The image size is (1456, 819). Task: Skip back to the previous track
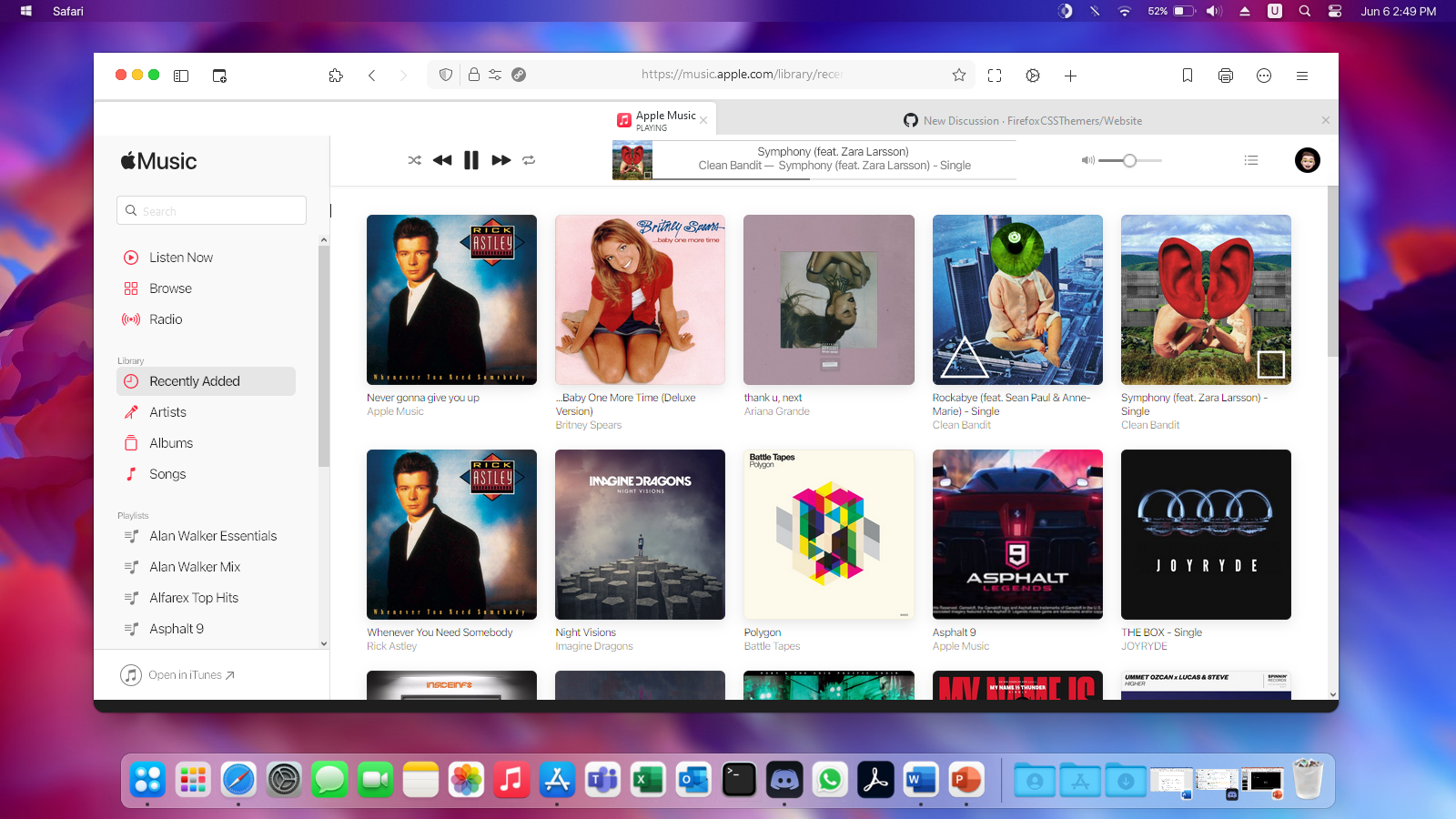tap(442, 160)
